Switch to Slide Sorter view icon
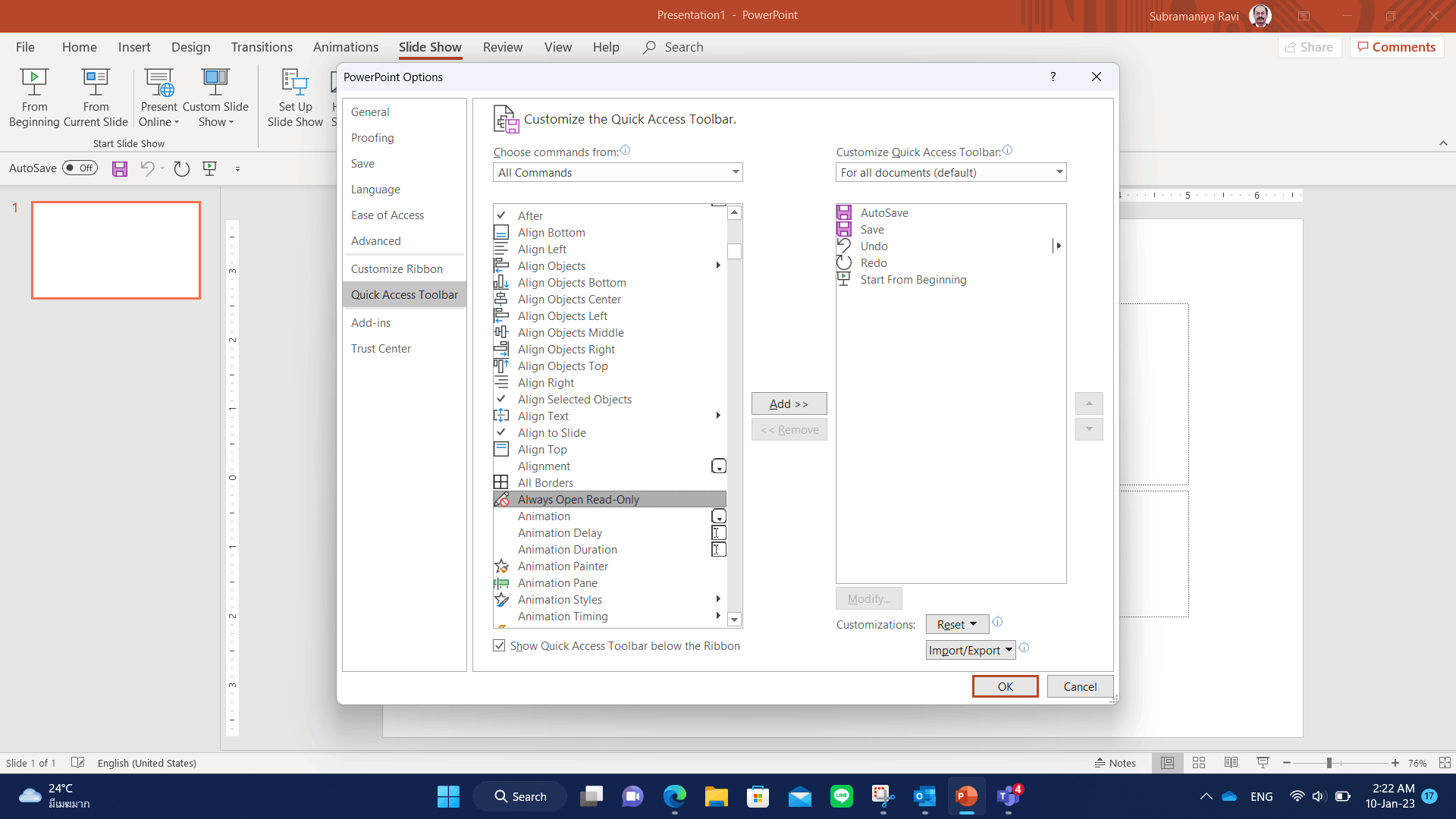The height and width of the screenshot is (819, 1456). [x=1199, y=763]
